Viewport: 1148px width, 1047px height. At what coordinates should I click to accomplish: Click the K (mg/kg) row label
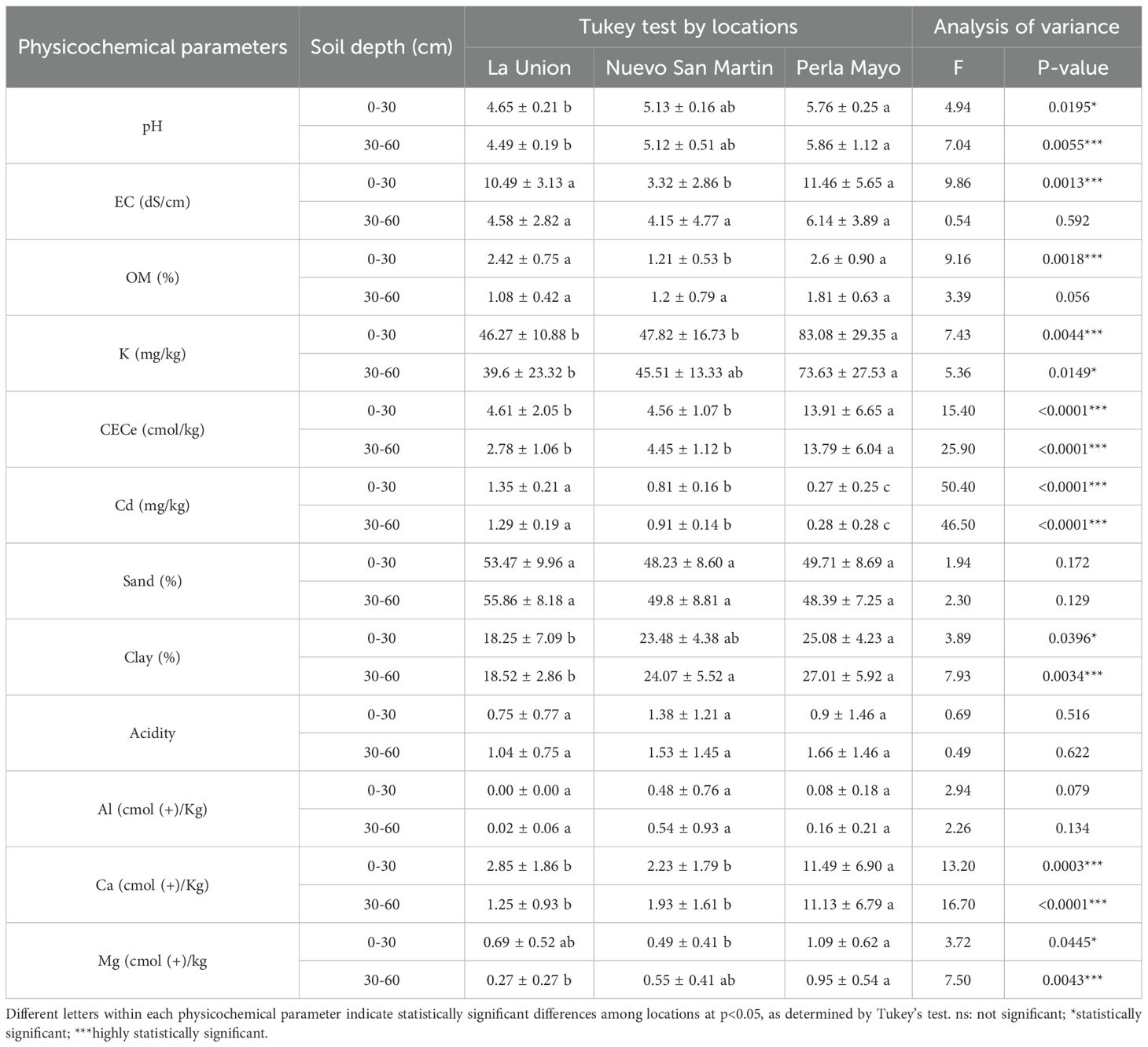[152, 354]
